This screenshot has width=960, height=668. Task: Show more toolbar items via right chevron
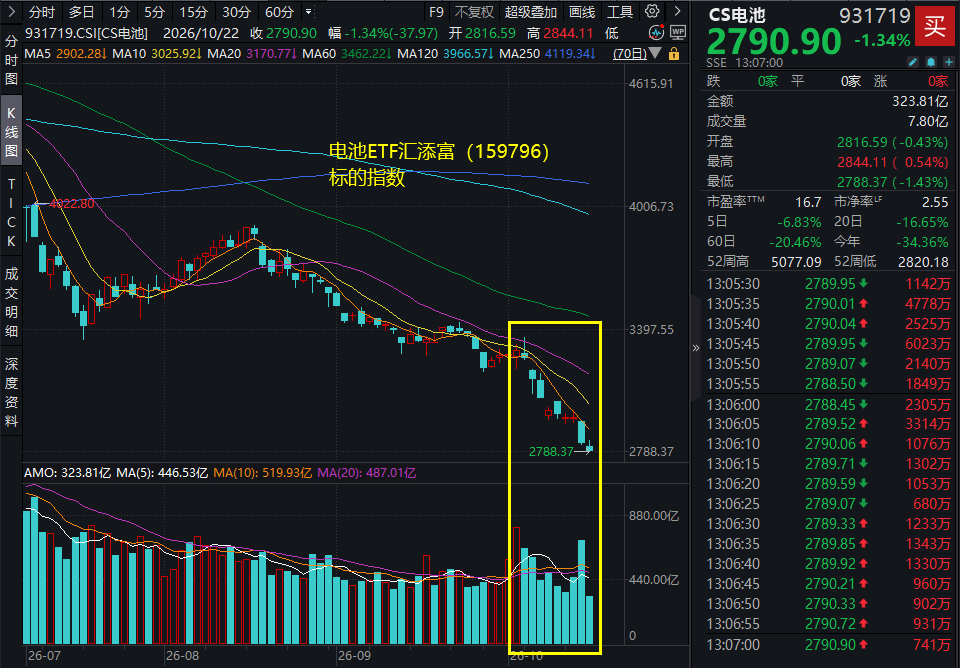[x=677, y=12]
